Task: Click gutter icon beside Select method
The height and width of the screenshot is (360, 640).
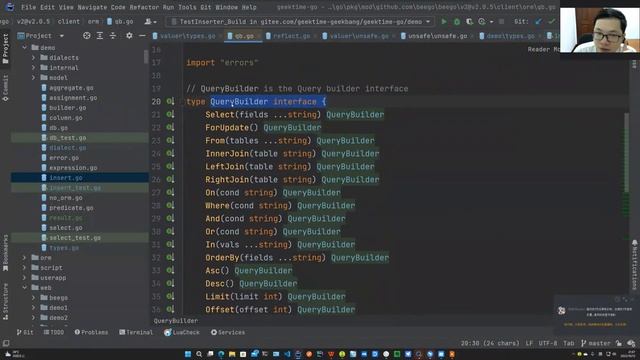Action: point(170,114)
